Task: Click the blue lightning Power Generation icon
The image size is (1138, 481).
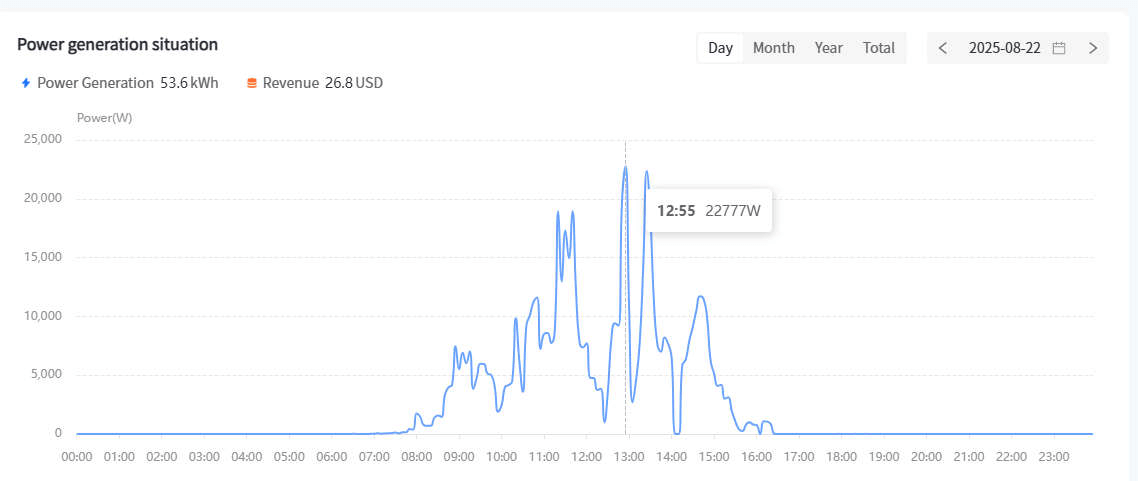Action: (26, 83)
